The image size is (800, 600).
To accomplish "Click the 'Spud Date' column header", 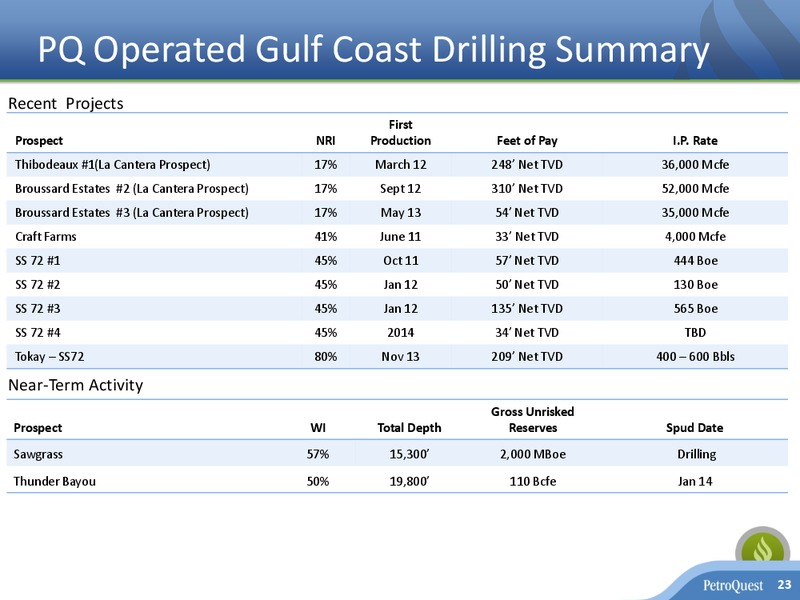I will point(694,428).
